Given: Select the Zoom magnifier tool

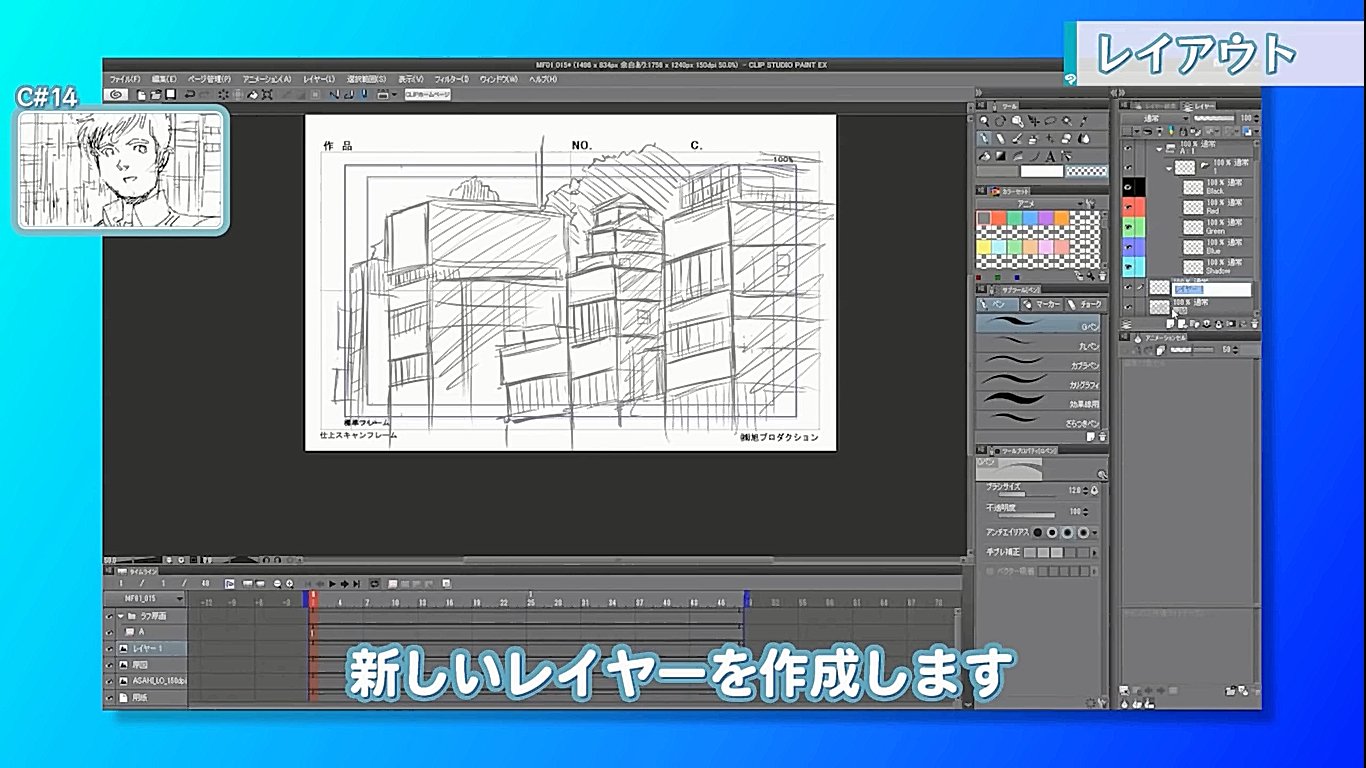Looking at the screenshot, I should click(986, 121).
